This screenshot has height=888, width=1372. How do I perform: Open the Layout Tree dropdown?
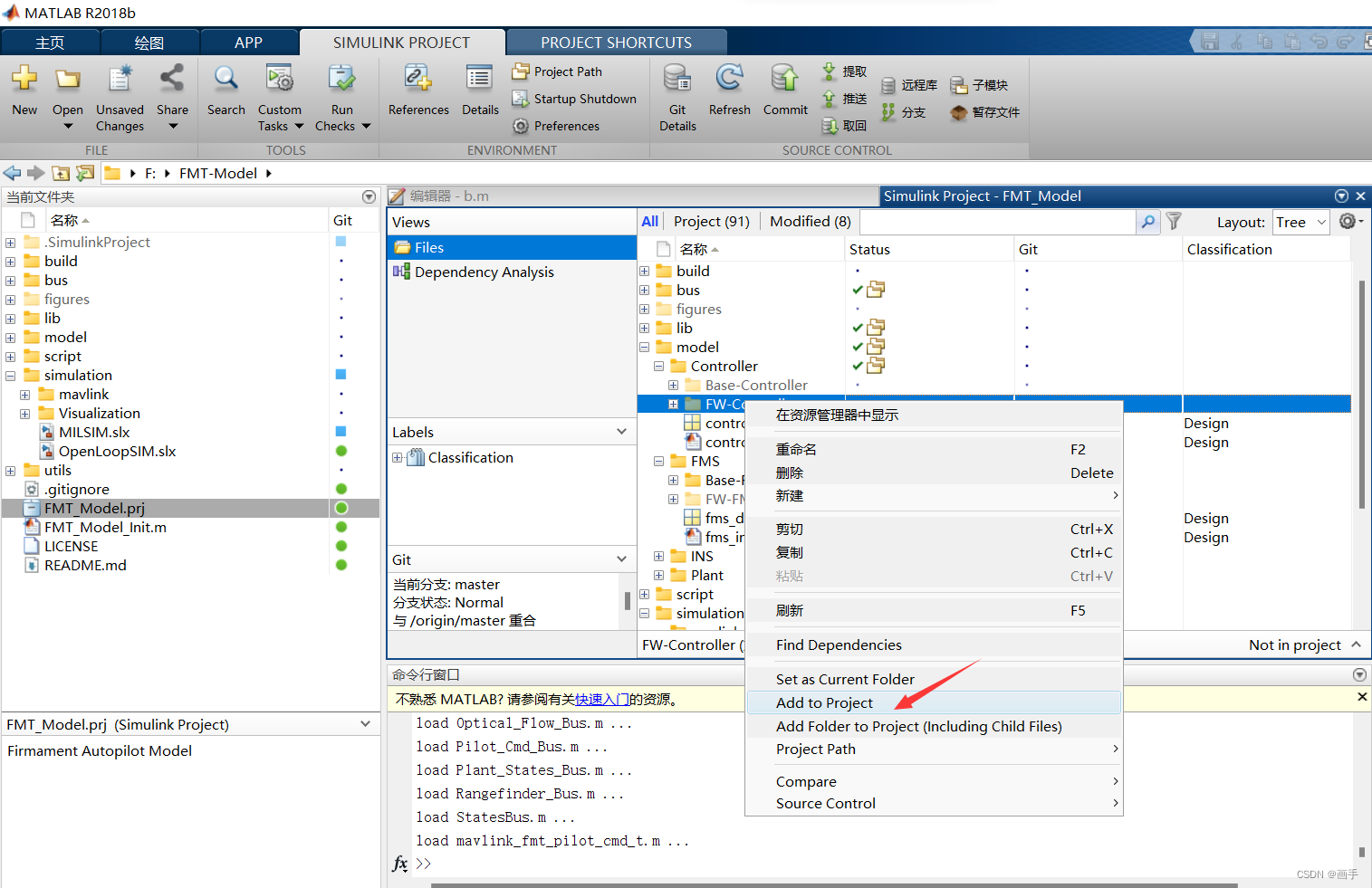(x=1300, y=222)
